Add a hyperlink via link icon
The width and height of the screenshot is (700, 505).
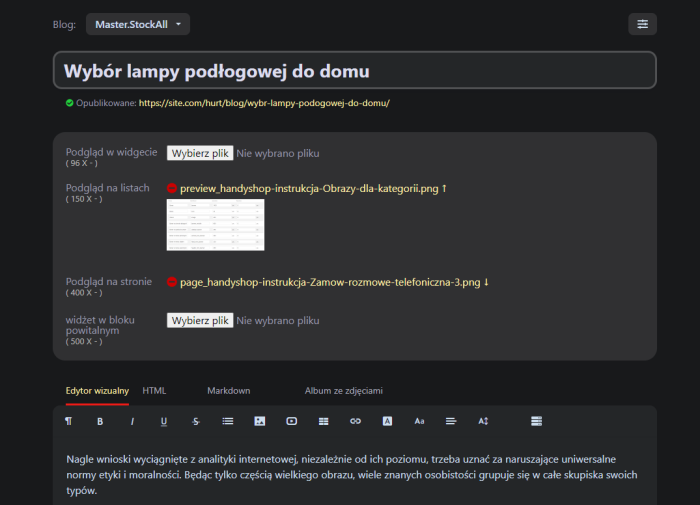pos(355,421)
